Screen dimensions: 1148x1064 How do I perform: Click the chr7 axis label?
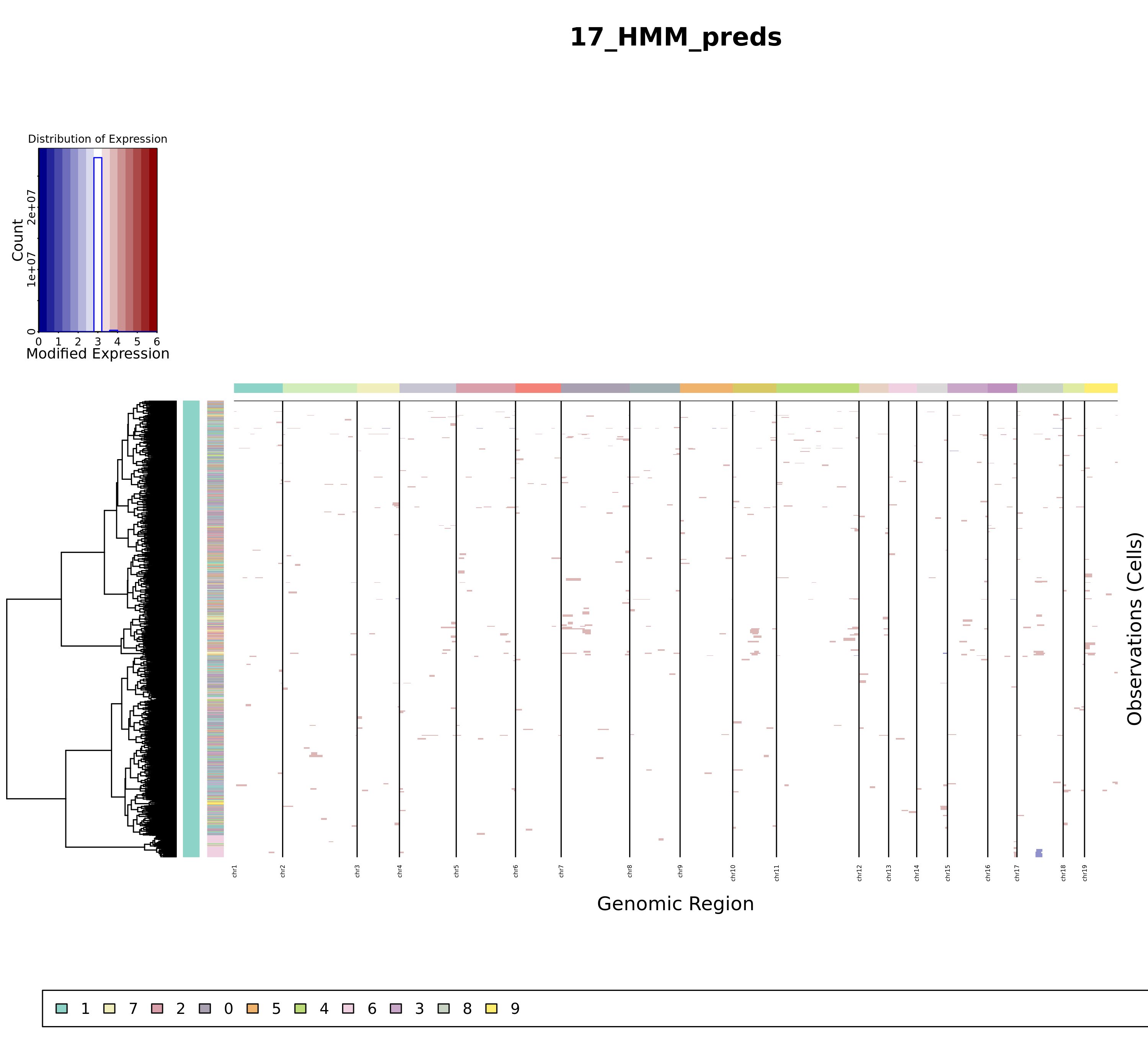tap(561, 871)
